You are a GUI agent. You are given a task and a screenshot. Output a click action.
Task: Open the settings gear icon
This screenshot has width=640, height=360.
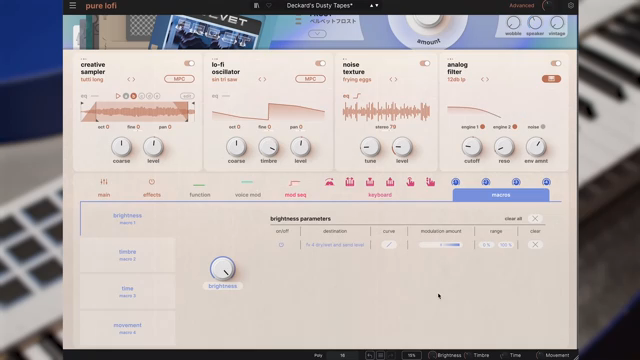pyautogui.click(x=571, y=5)
